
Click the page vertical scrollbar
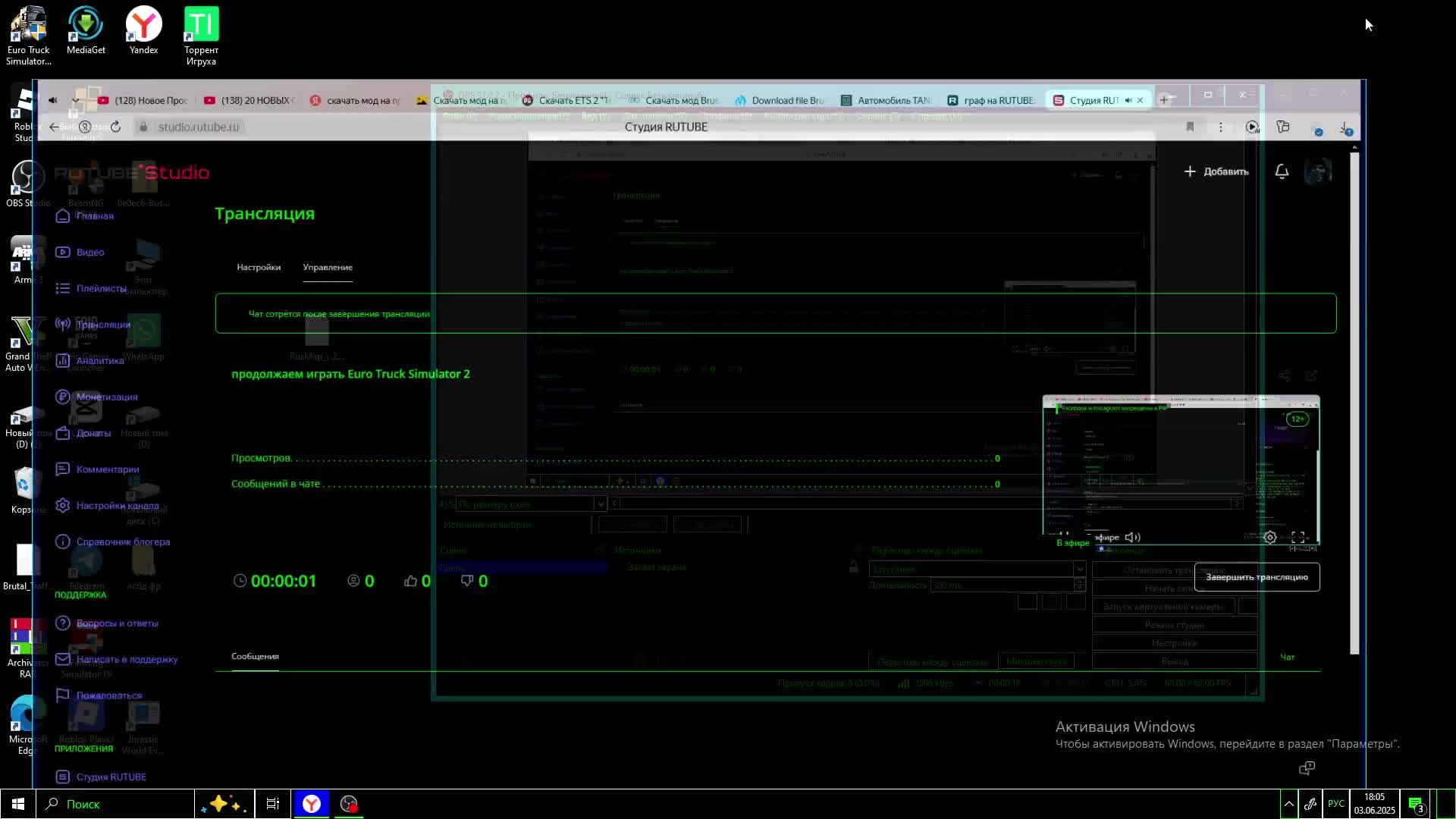[1354, 402]
